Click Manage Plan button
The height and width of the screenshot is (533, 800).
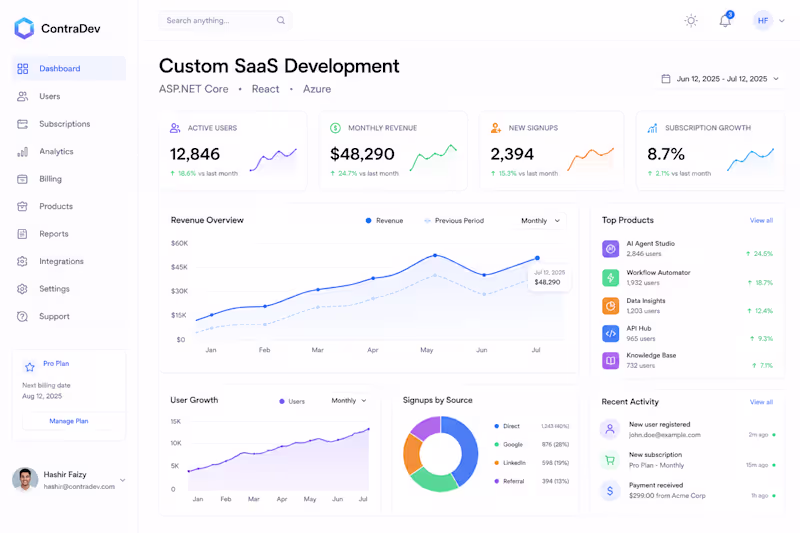point(69,421)
